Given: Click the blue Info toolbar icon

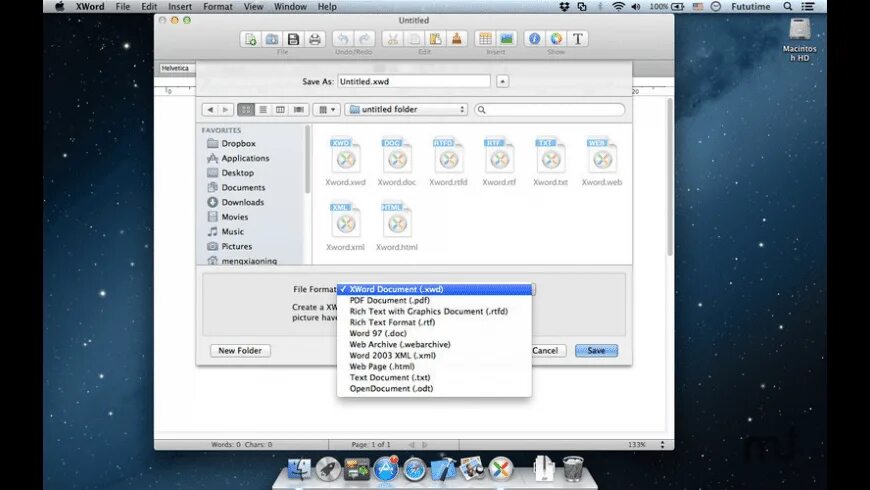Looking at the screenshot, I should pos(534,39).
